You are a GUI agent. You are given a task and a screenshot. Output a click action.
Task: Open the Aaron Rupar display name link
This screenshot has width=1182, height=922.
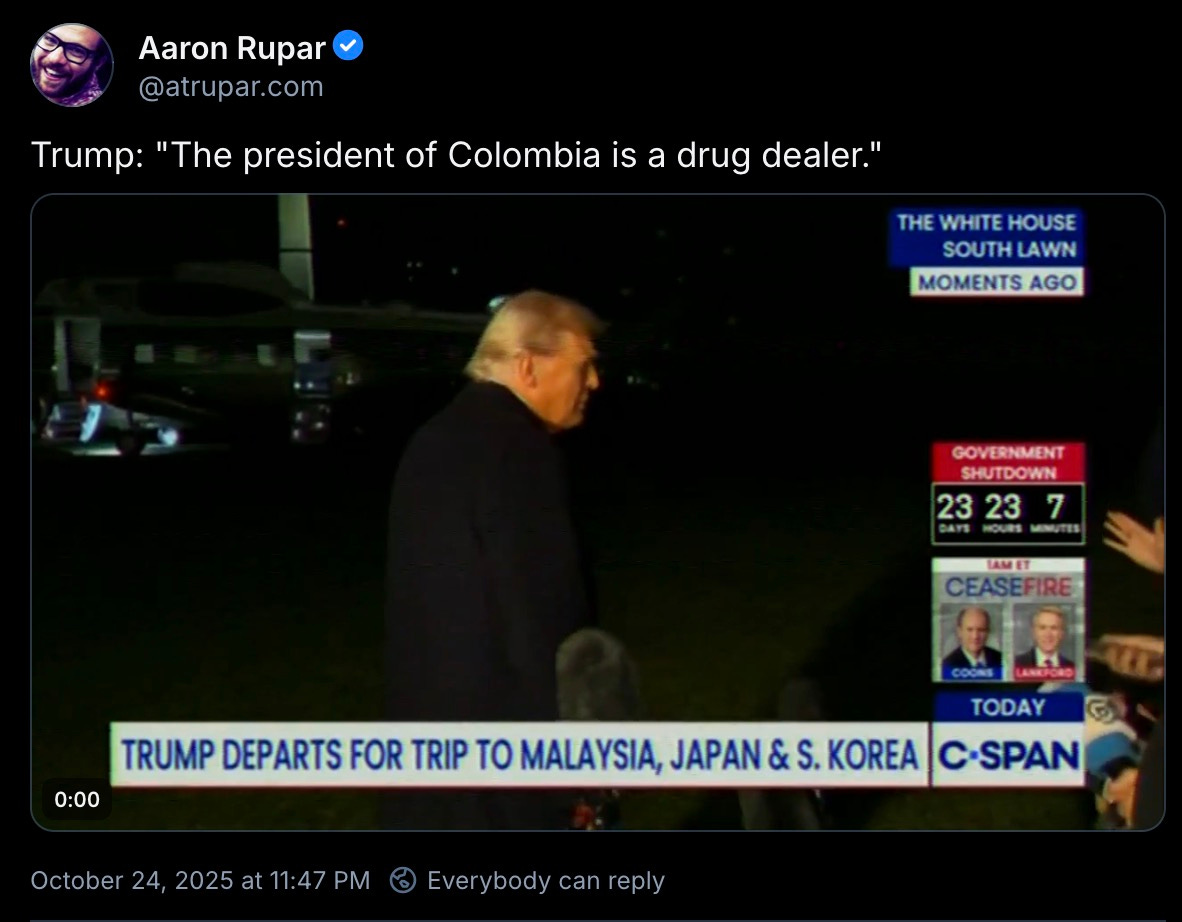[232, 48]
